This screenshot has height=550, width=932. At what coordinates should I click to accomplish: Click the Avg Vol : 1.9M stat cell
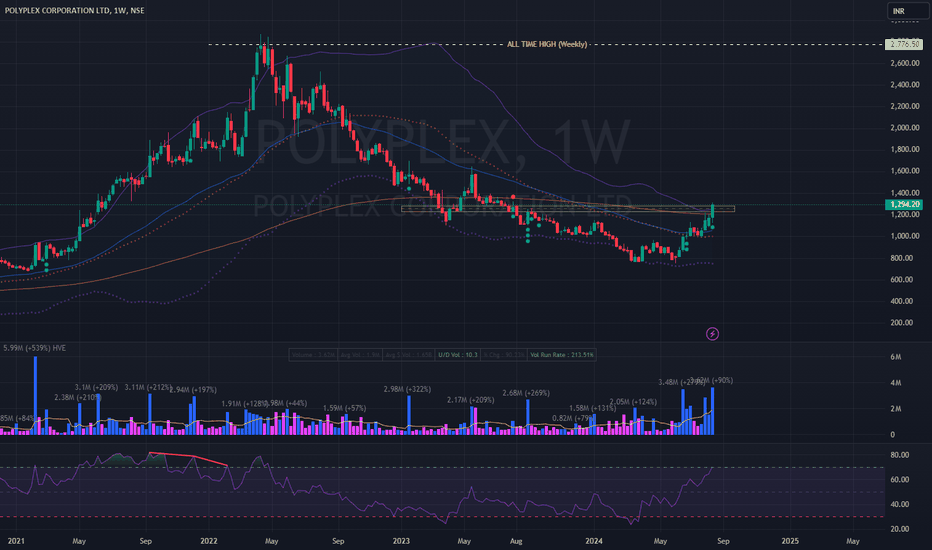(360, 355)
